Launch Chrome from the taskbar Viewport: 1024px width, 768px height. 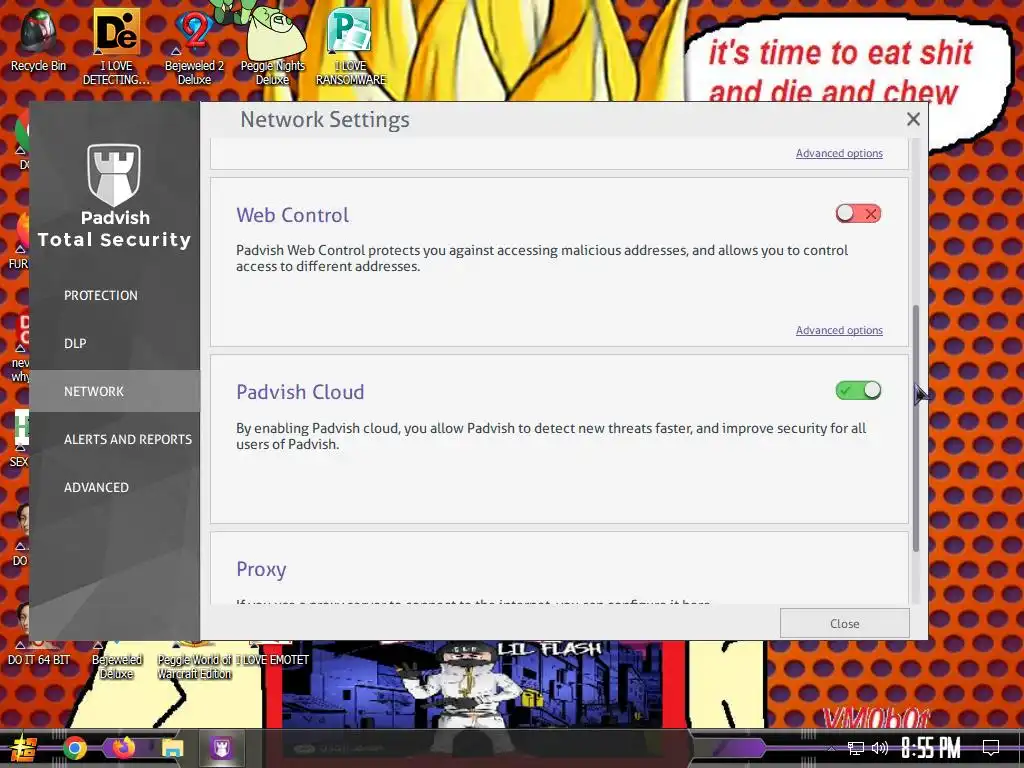tap(75, 748)
